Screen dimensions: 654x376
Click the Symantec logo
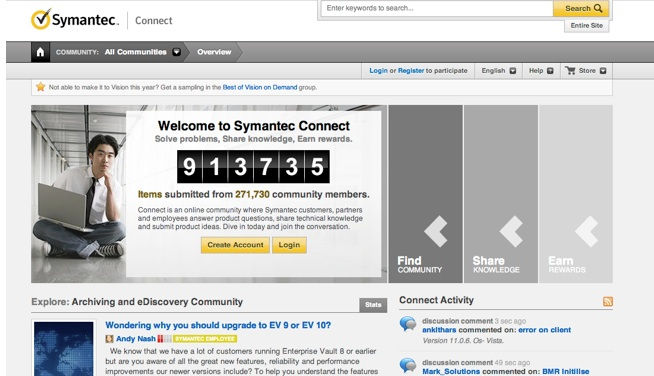tap(75, 20)
